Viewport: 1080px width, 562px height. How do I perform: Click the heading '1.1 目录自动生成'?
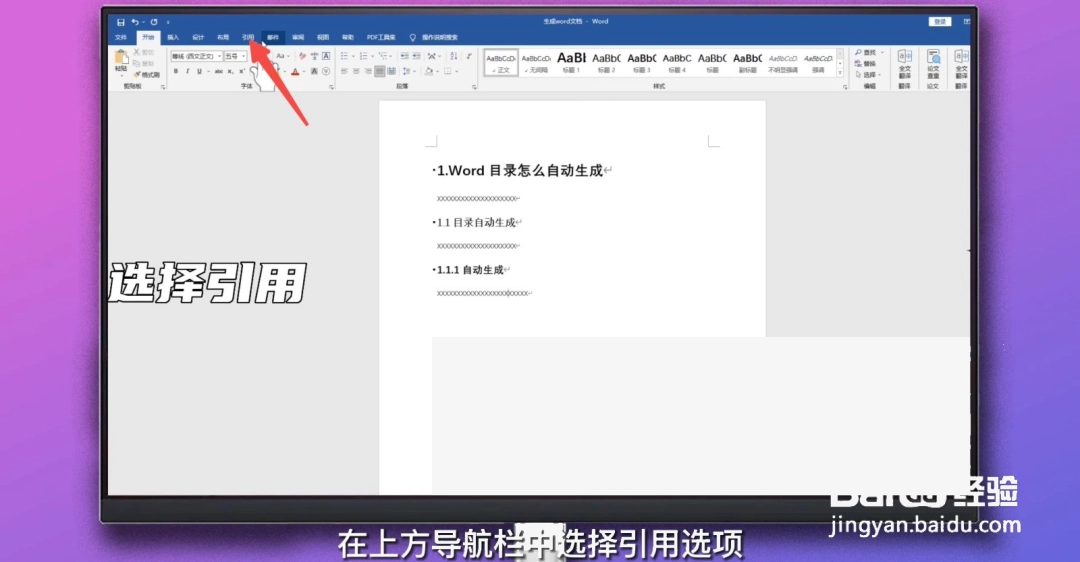476,222
